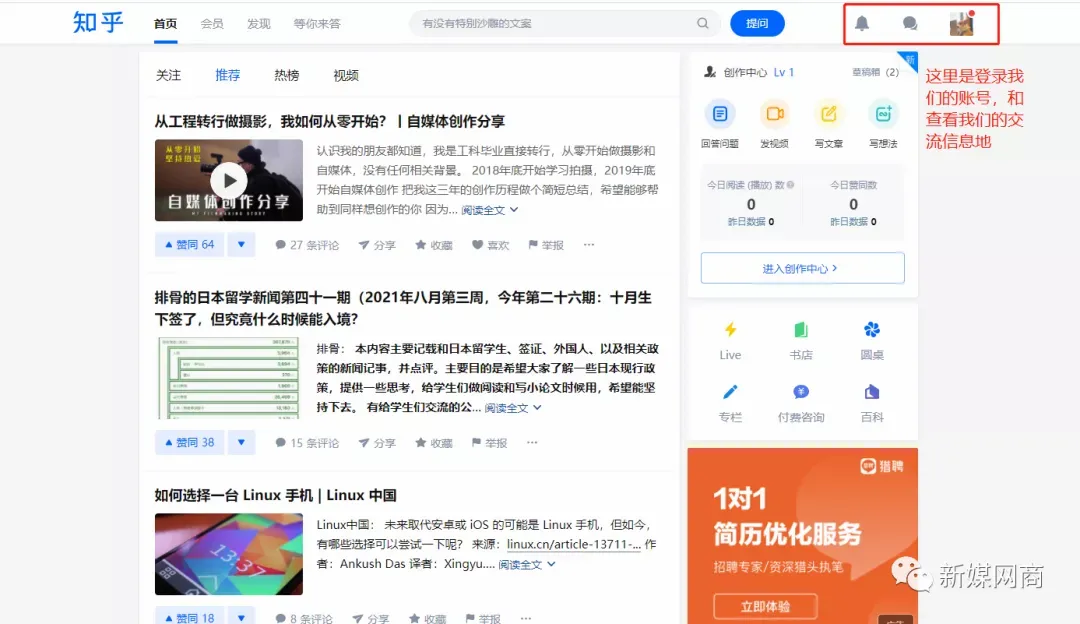Open 进入创作中心 link

pyautogui.click(x=802, y=268)
